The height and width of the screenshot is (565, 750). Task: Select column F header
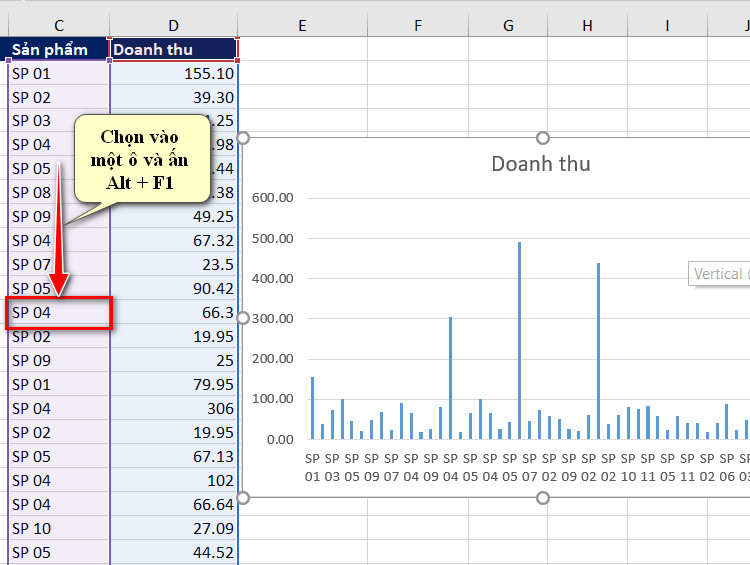418,25
